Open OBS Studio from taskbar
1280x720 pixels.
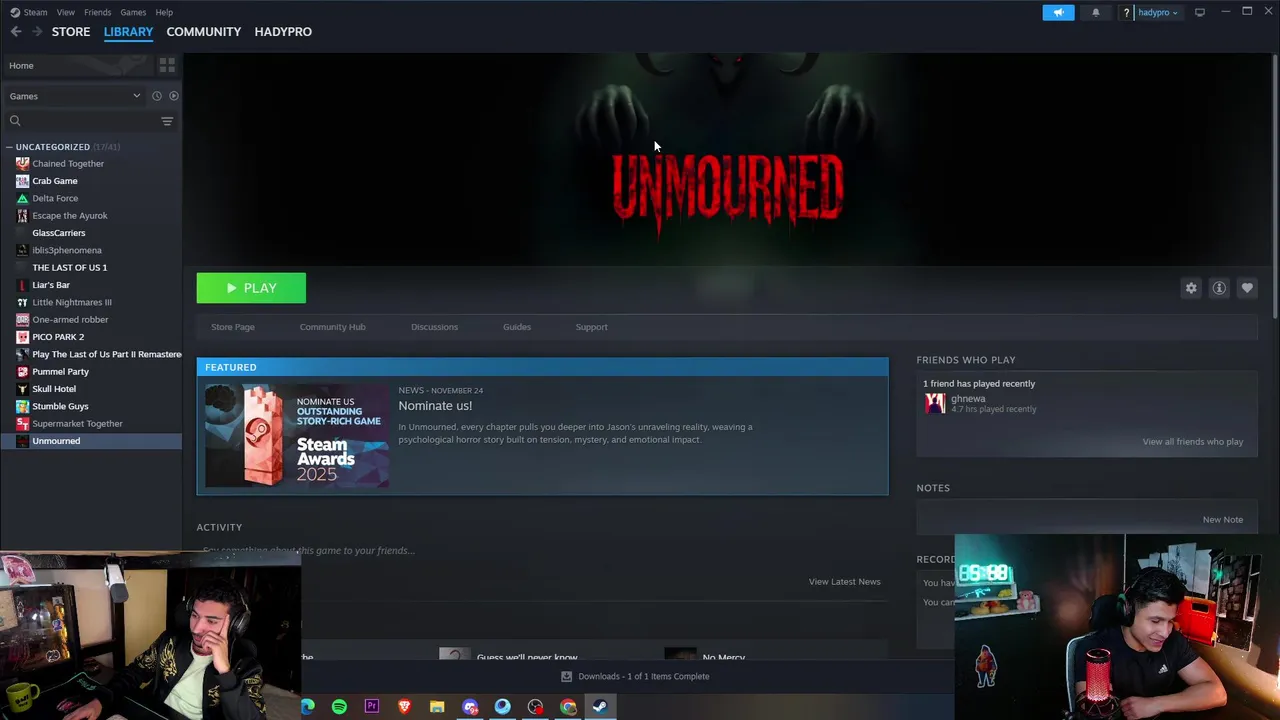[535, 707]
